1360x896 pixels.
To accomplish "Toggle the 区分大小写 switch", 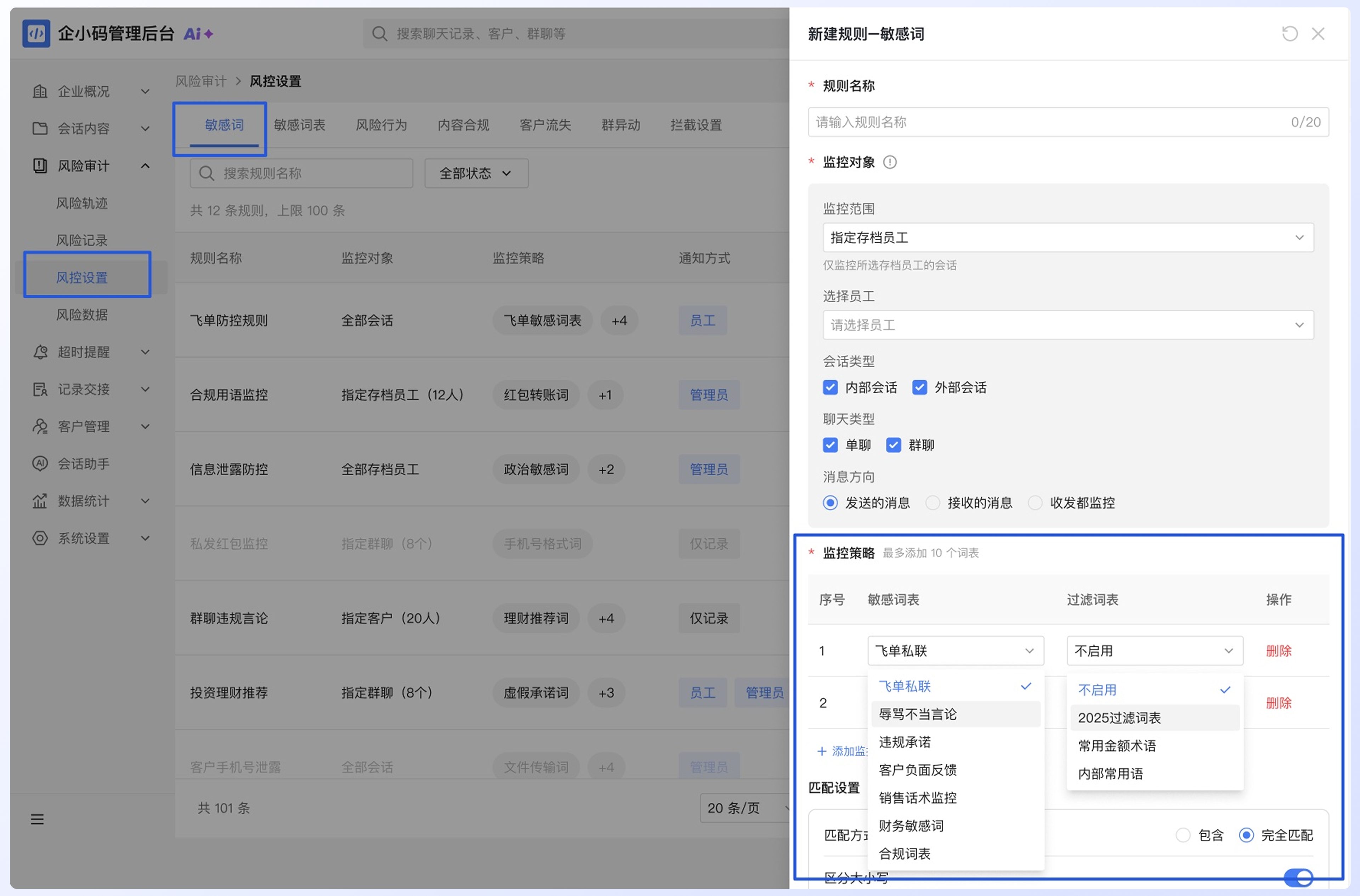I will [x=1298, y=878].
